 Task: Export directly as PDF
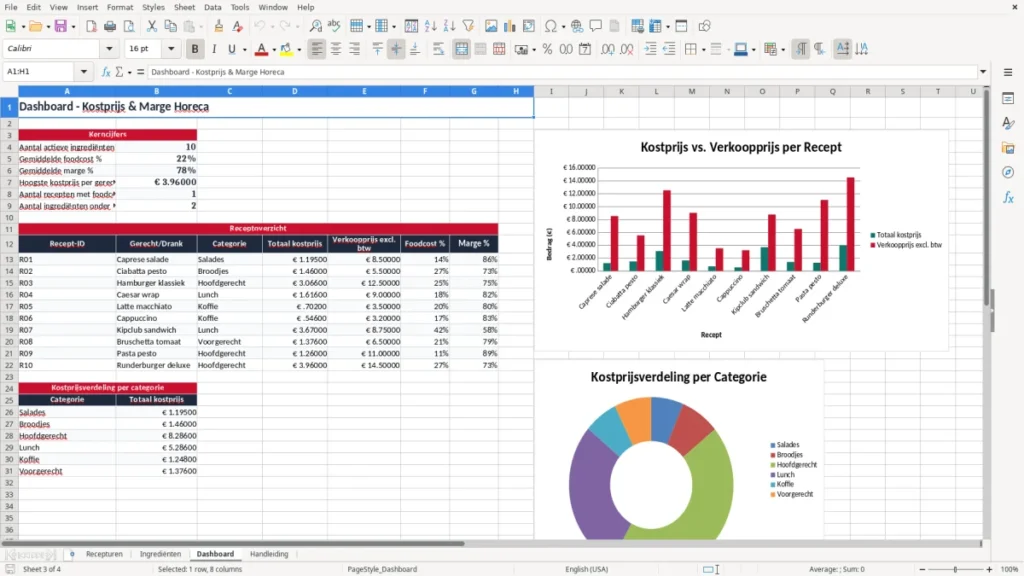tap(91, 26)
